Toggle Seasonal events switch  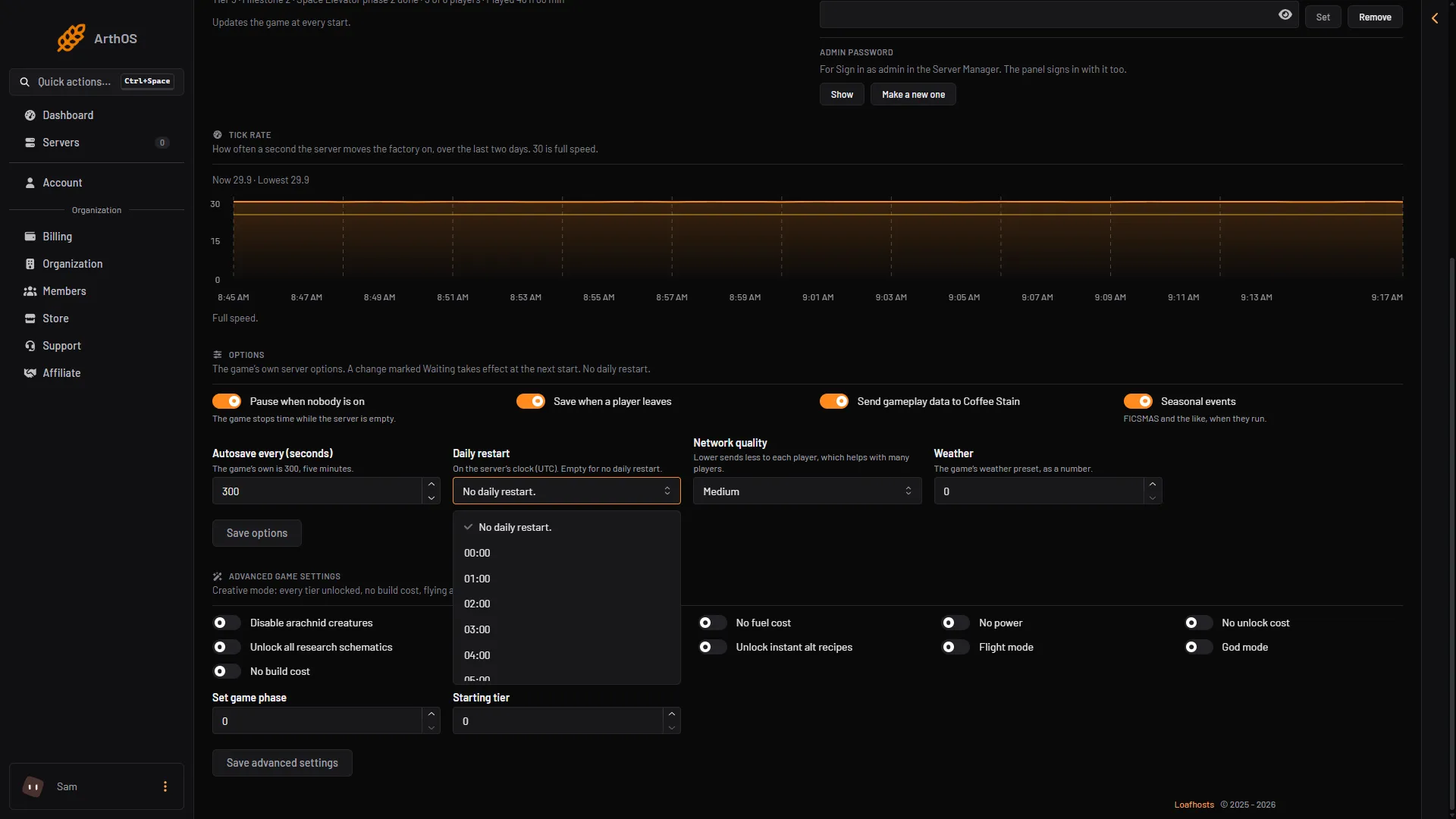pos(1138,401)
